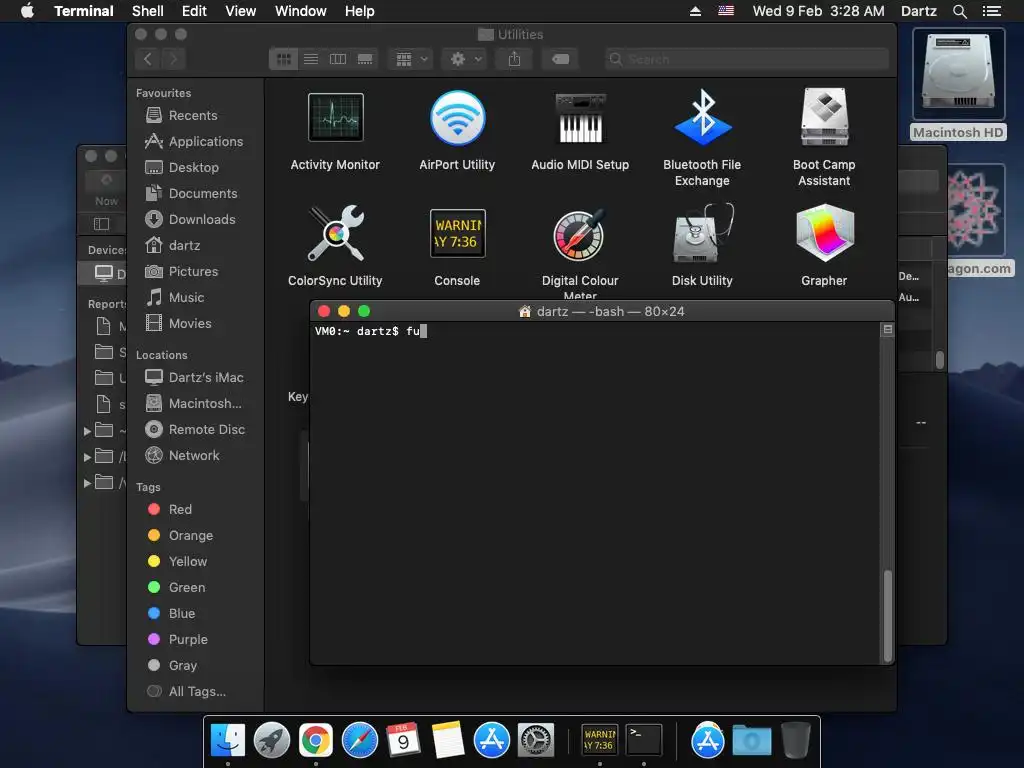Open Digital Colour Meter icon

(580, 233)
